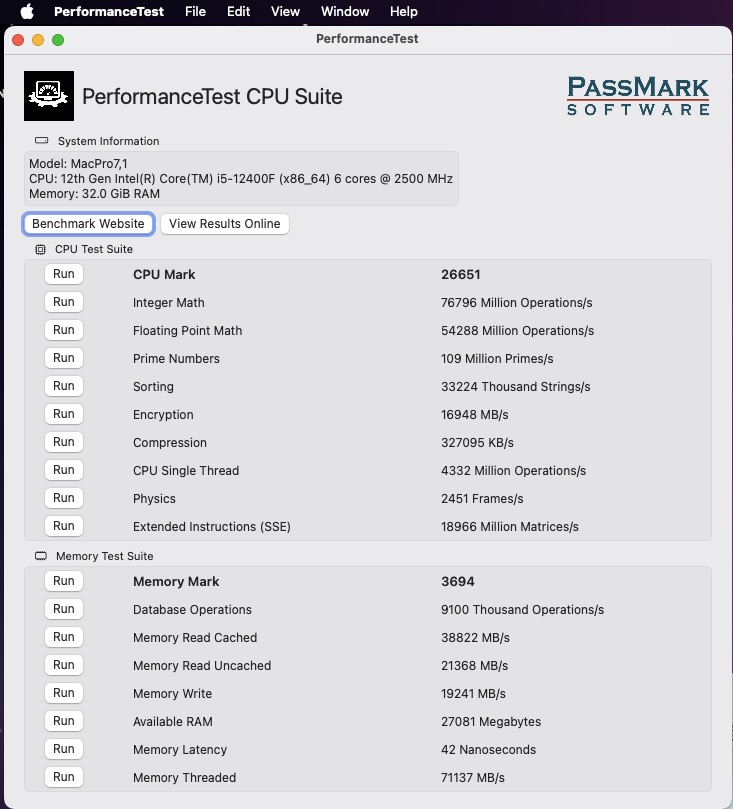Open the View menu
This screenshot has height=809, width=733.
pos(285,12)
